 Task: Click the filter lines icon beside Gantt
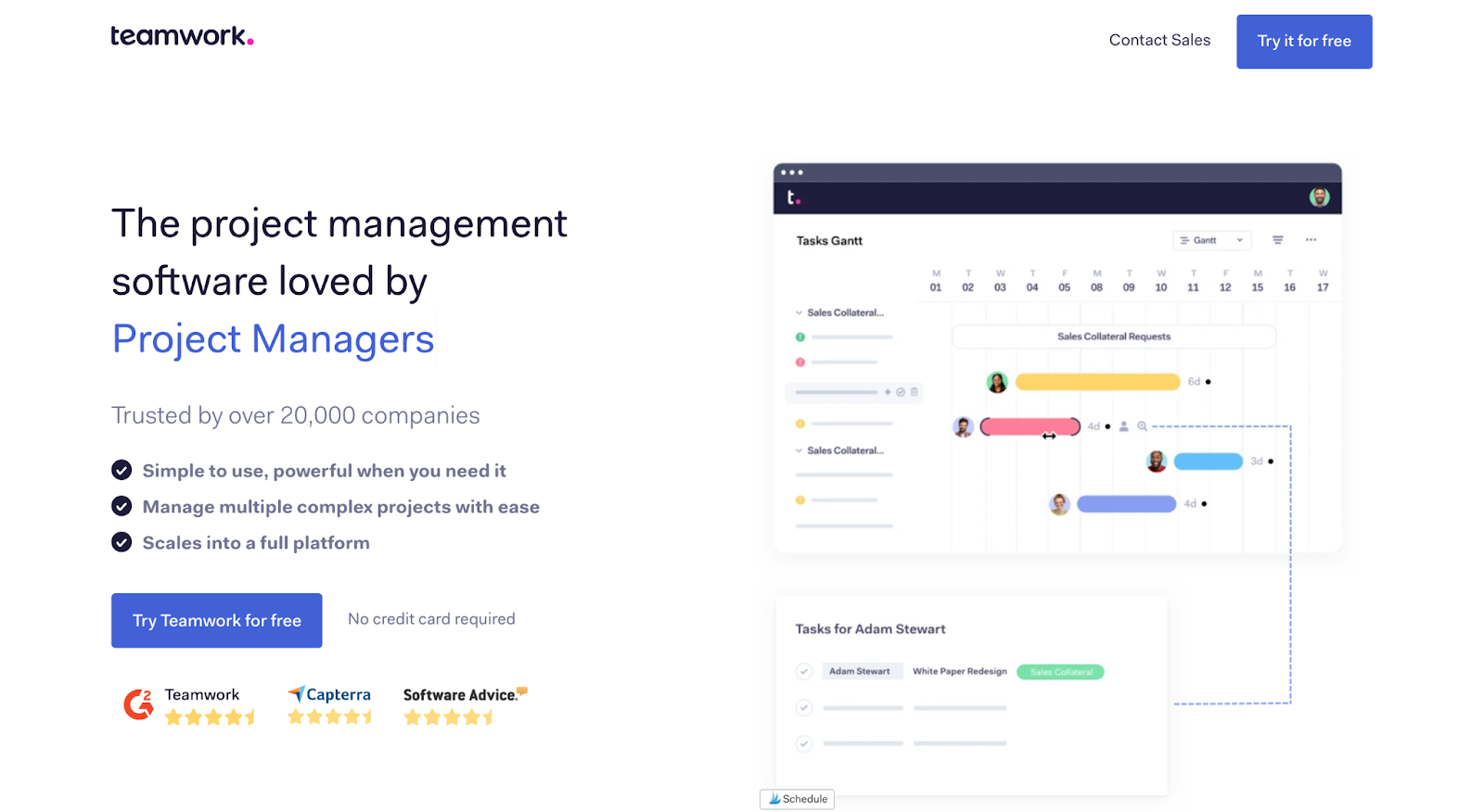(x=1278, y=240)
